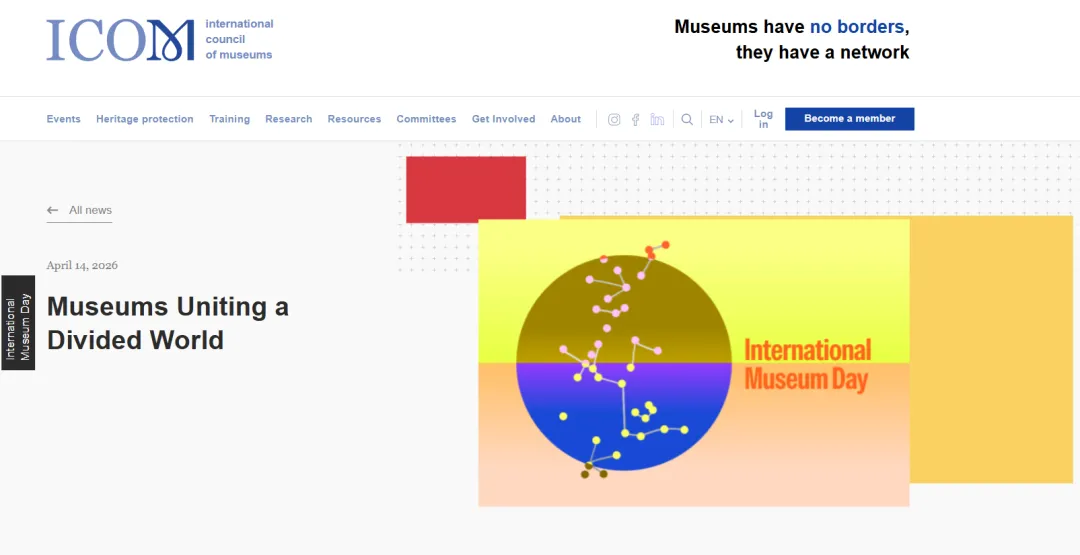Open the About menu

(565, 119)
